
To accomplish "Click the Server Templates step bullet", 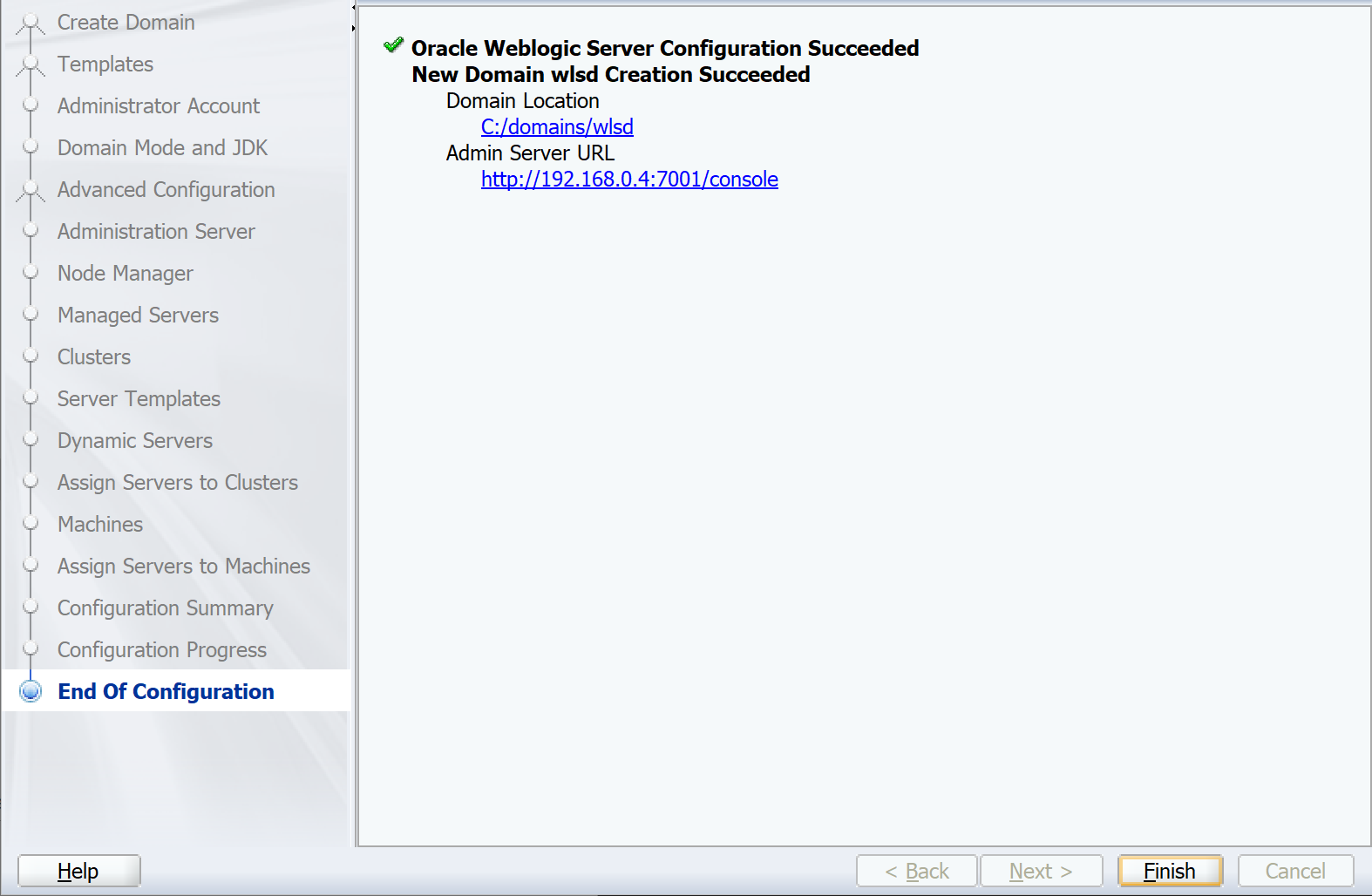I will click(x=31, y=397).
